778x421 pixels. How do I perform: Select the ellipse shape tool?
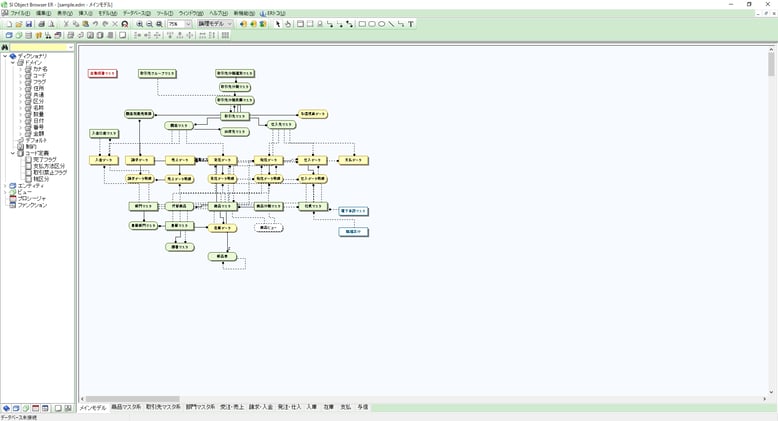click(x=382, y=24)
